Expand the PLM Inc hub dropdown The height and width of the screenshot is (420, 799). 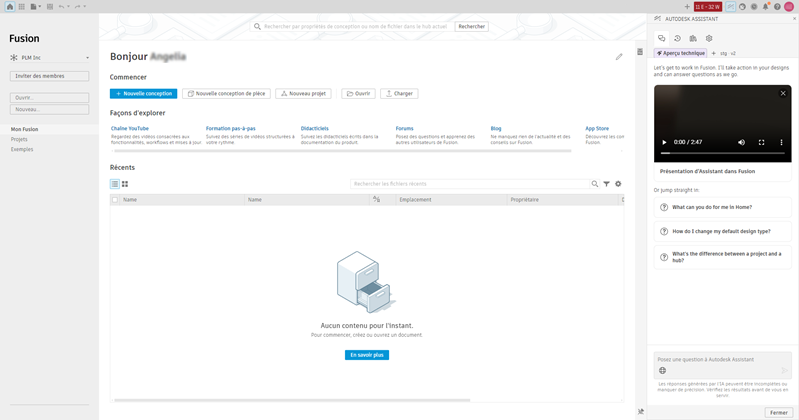(87, 58)
